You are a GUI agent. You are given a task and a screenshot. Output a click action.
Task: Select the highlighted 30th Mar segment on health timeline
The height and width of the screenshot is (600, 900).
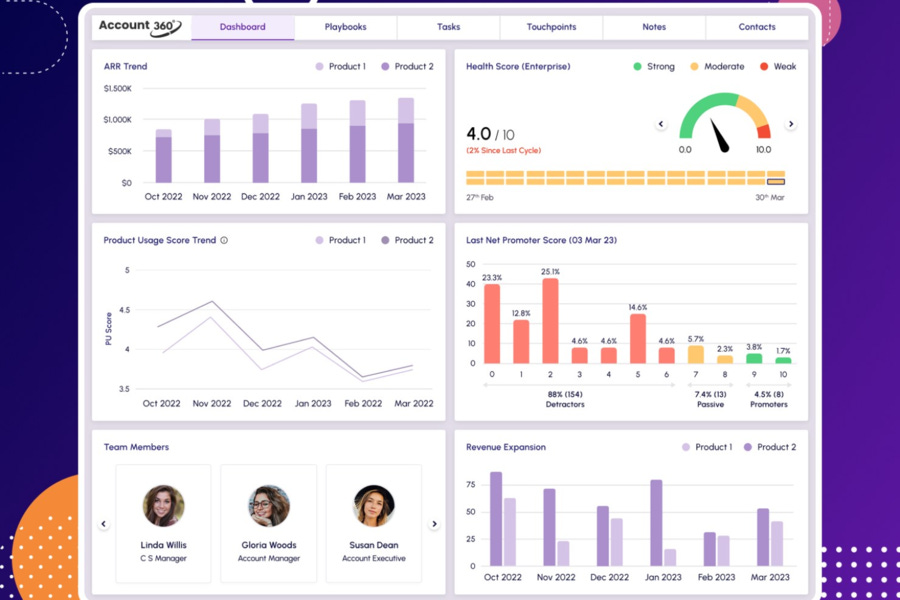(x=776, y=180)
